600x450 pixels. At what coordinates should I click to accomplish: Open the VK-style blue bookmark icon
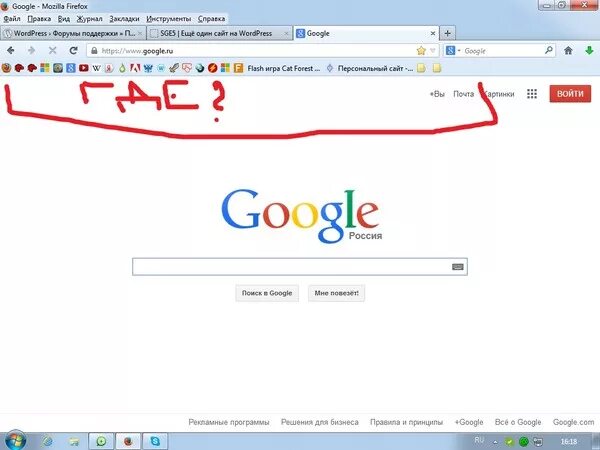click(148, 68)
